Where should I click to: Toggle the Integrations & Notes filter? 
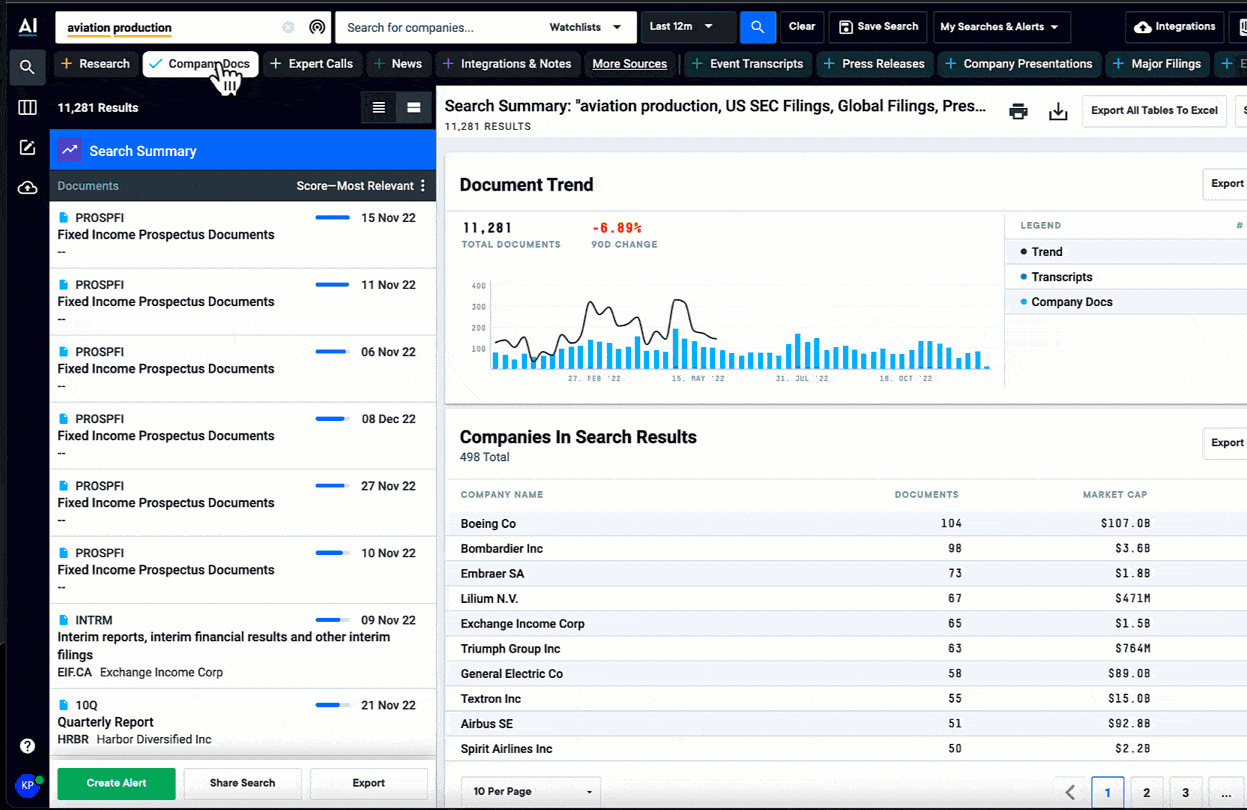pyautogui.click(x=507, y=64)
